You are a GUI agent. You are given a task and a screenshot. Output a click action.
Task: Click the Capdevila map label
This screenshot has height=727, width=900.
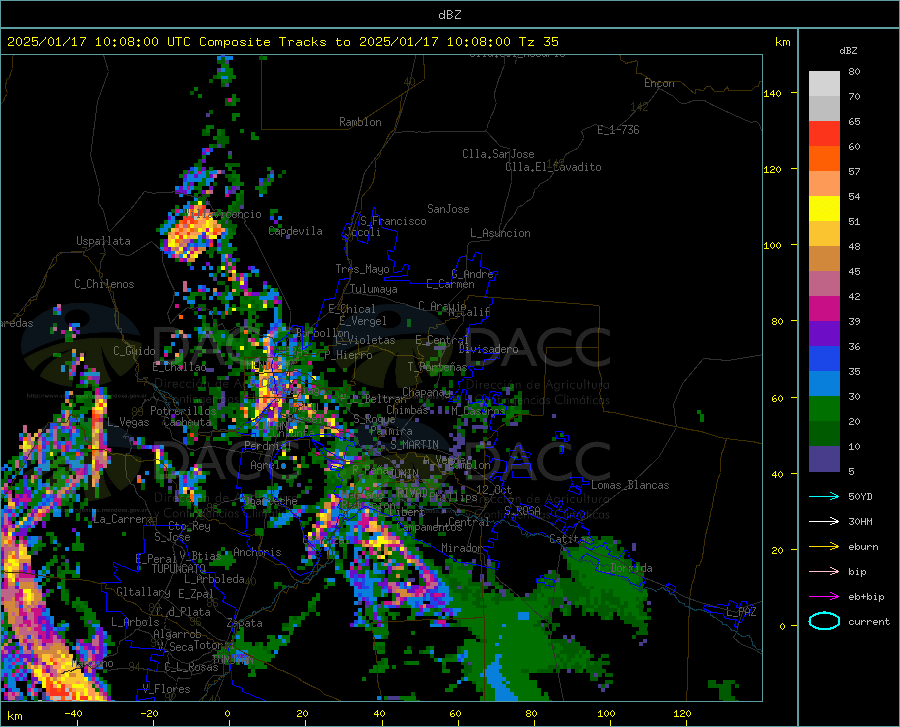tap(295, 231)
